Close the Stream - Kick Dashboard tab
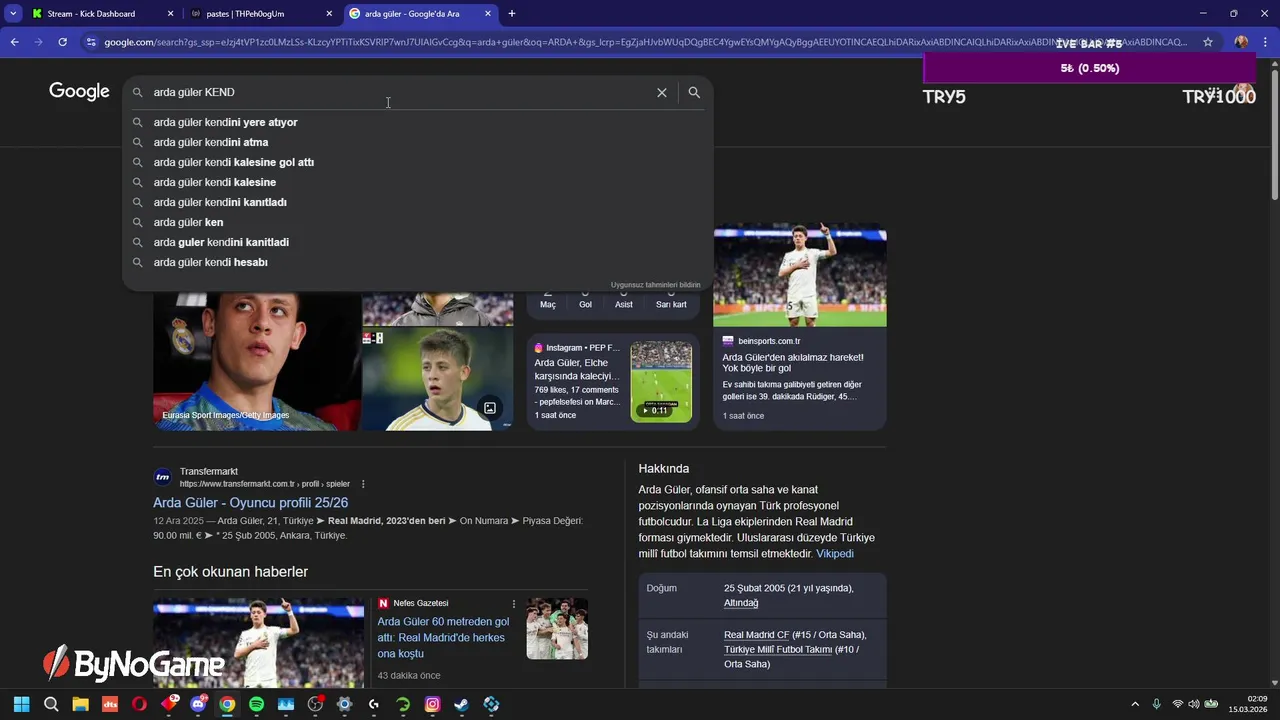The width and height of the screenshot is (1280, 720). pyautogui.click(x=170, y=14)
